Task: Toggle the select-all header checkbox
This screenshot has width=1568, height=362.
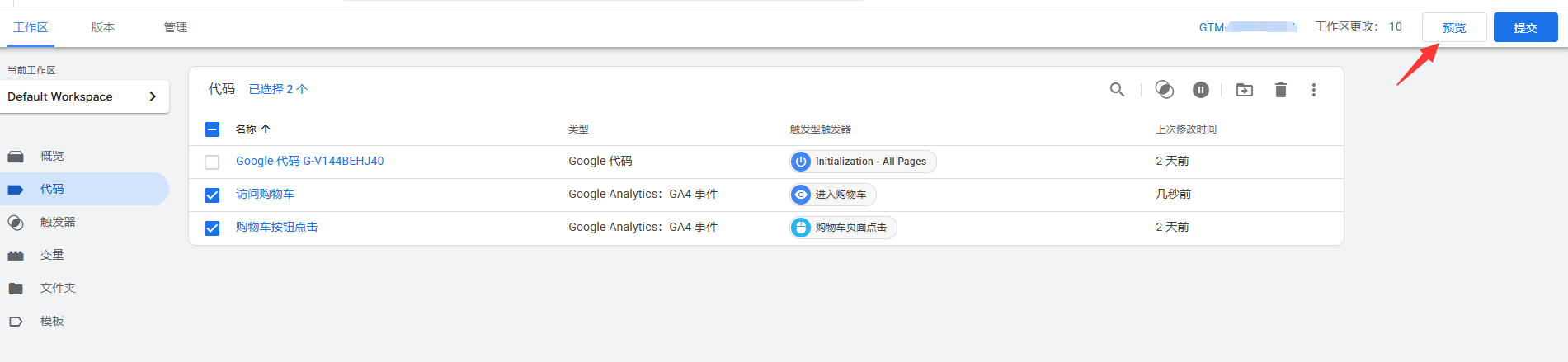Action: [x=212, y=129]
